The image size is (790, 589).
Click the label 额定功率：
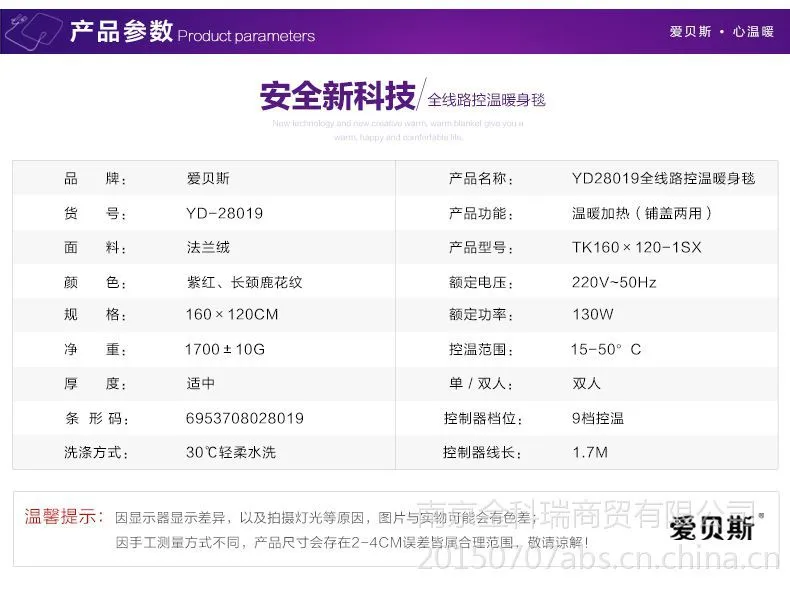click(481, 314)
